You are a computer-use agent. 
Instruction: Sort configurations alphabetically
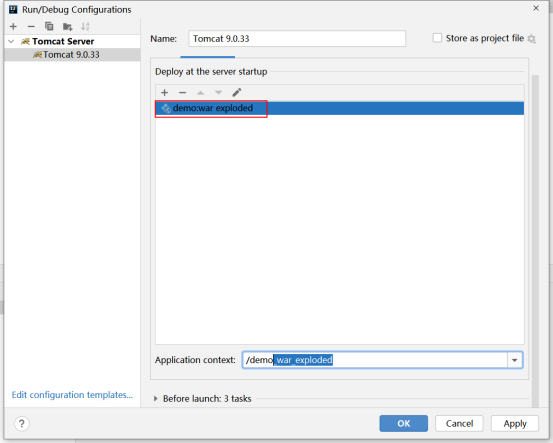pos(85,26)
